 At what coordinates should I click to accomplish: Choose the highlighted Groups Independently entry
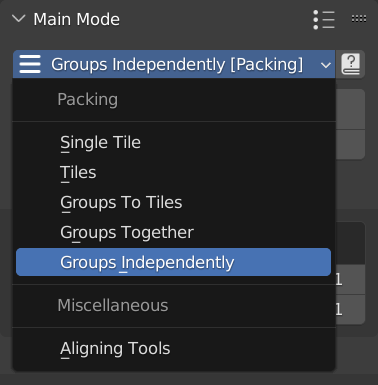[x=174, y=262]
